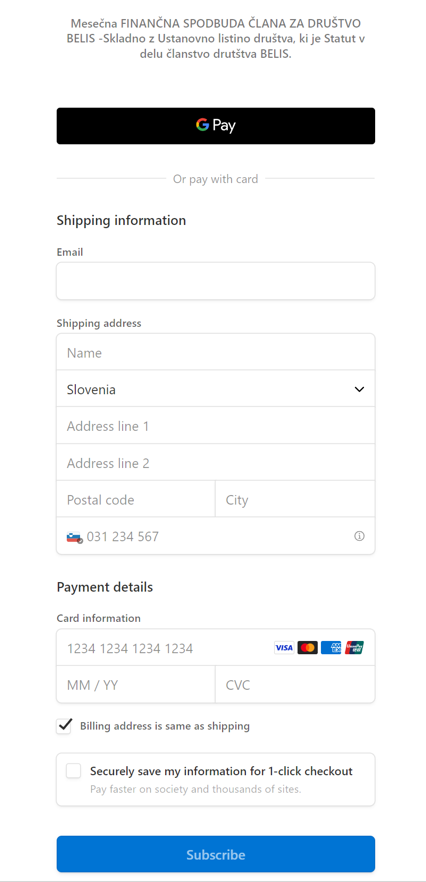Click the Address line 1 field
426x882 pixels.
(x=216, y=426)
